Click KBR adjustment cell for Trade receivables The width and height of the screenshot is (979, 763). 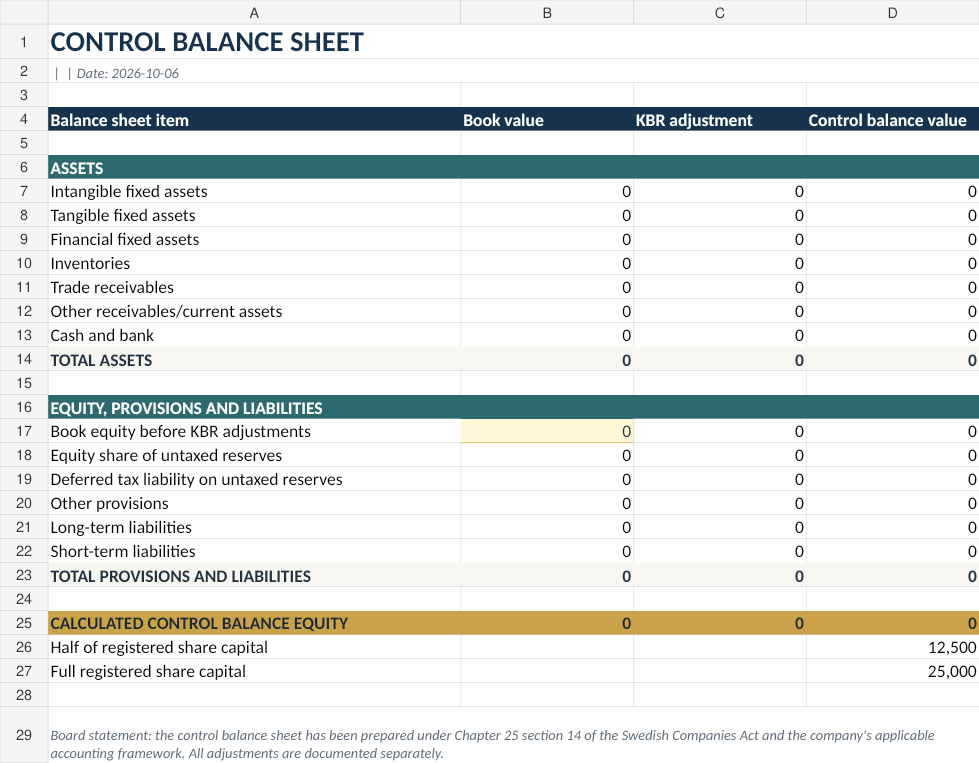[720, 287]
